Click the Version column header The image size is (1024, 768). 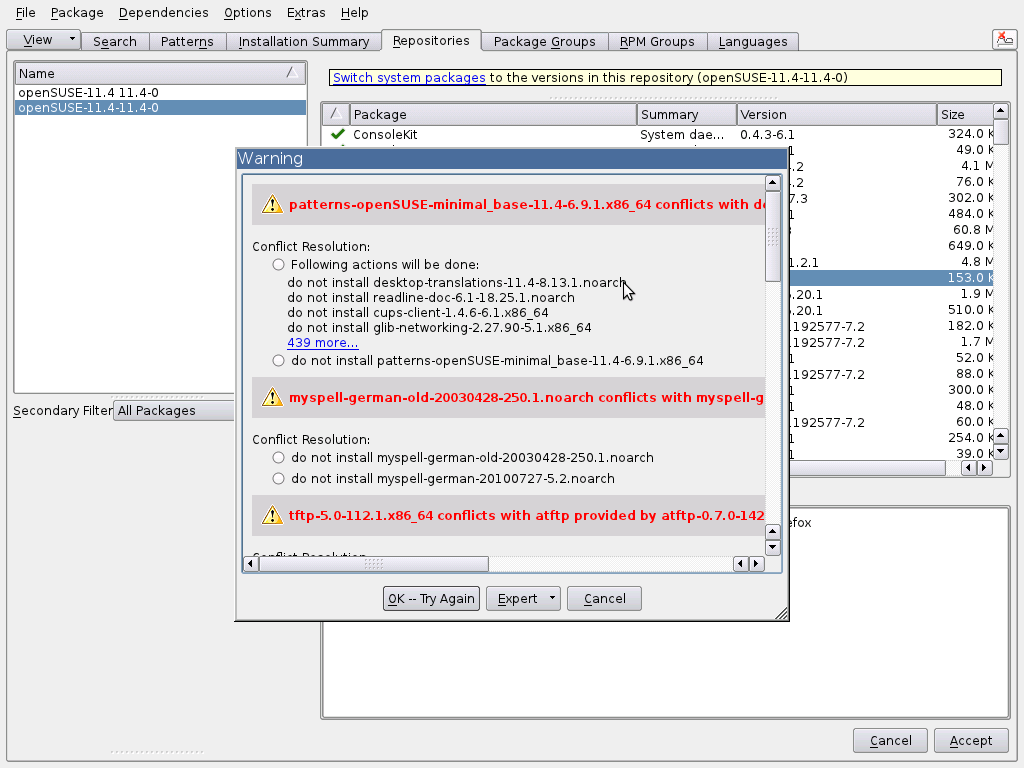[x=837, y=114]
